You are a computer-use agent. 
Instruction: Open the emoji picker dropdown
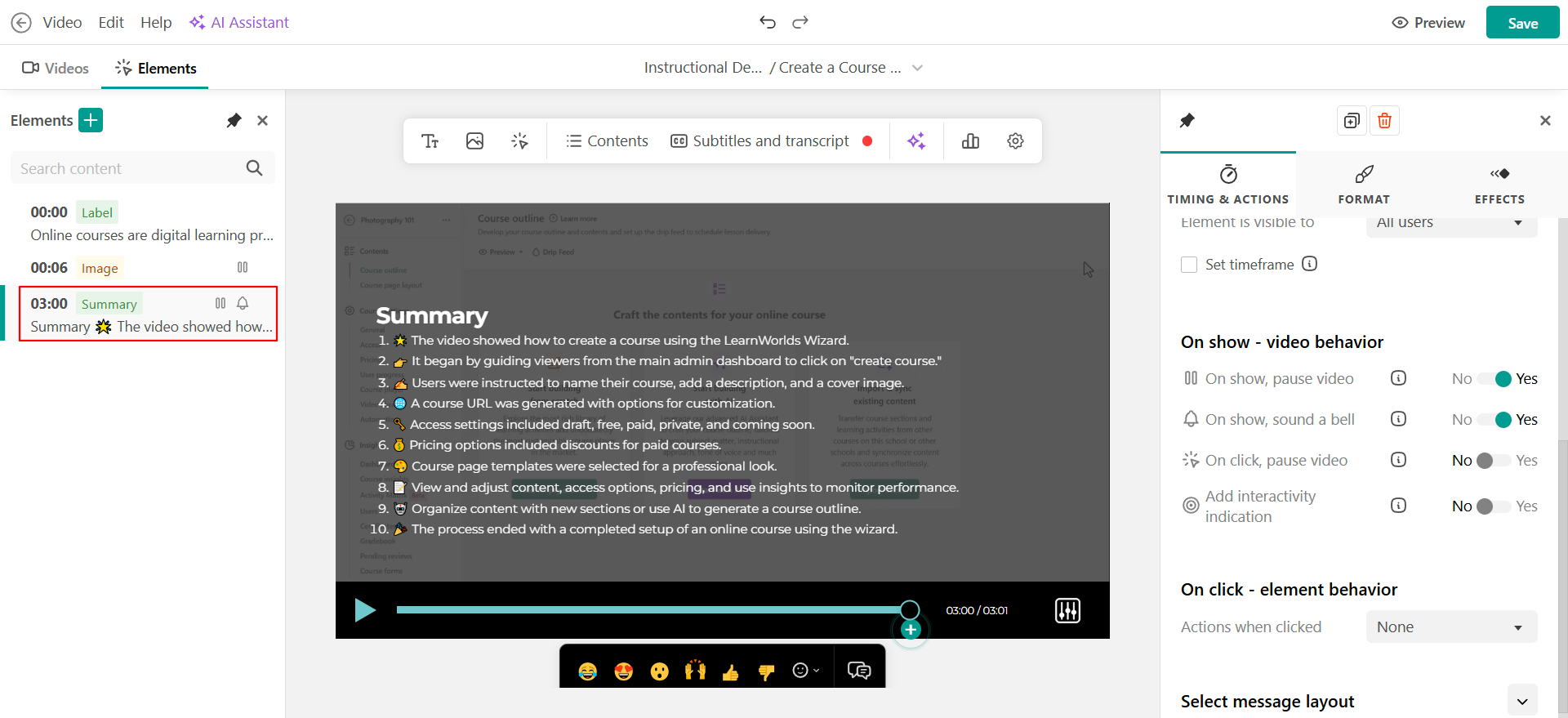[806, 671]
